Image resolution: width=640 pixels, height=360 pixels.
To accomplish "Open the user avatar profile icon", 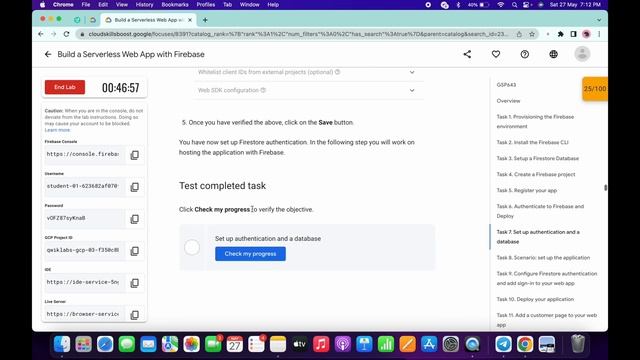I will [x=582, y=54].
